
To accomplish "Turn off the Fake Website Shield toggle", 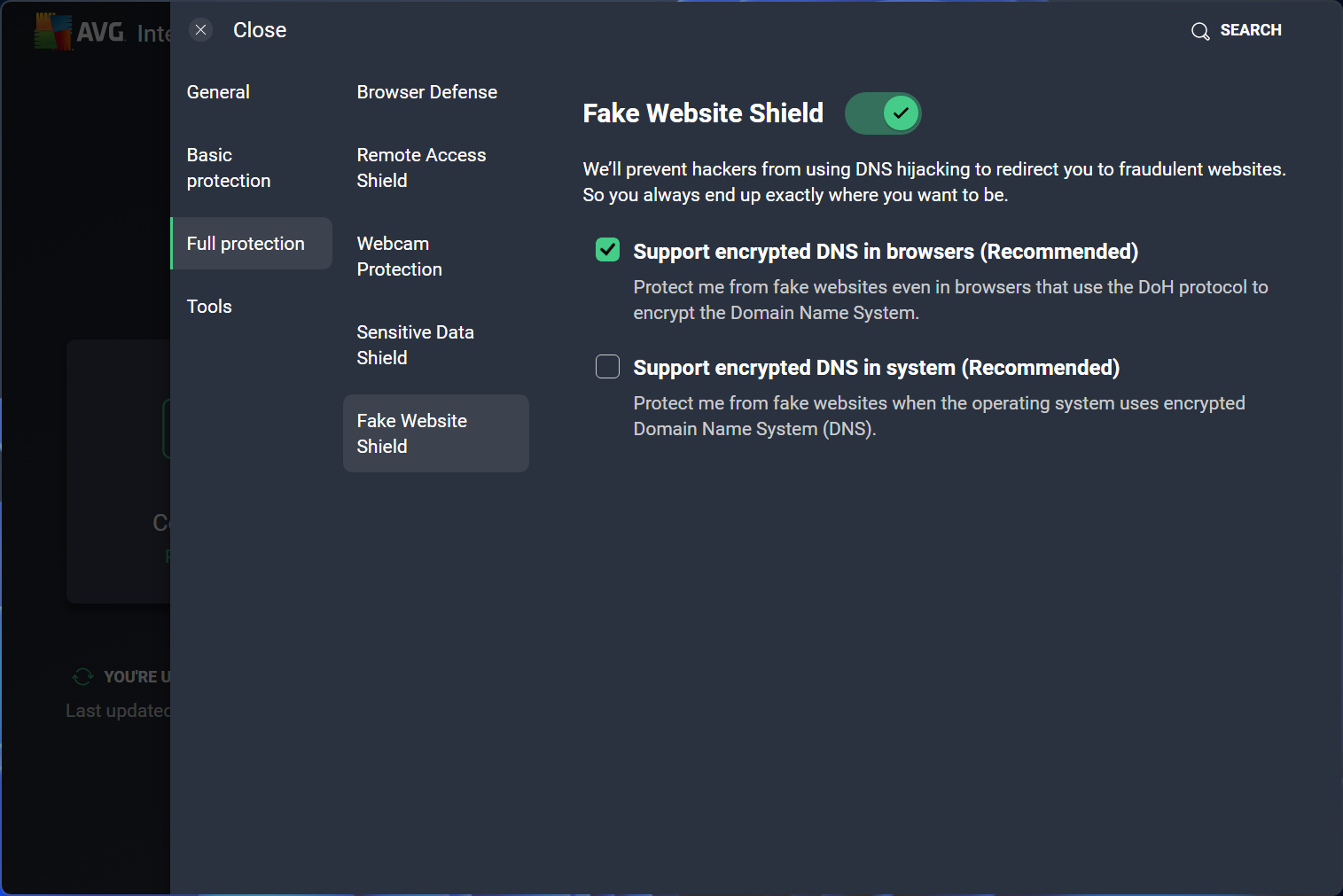I will point(883,113).
